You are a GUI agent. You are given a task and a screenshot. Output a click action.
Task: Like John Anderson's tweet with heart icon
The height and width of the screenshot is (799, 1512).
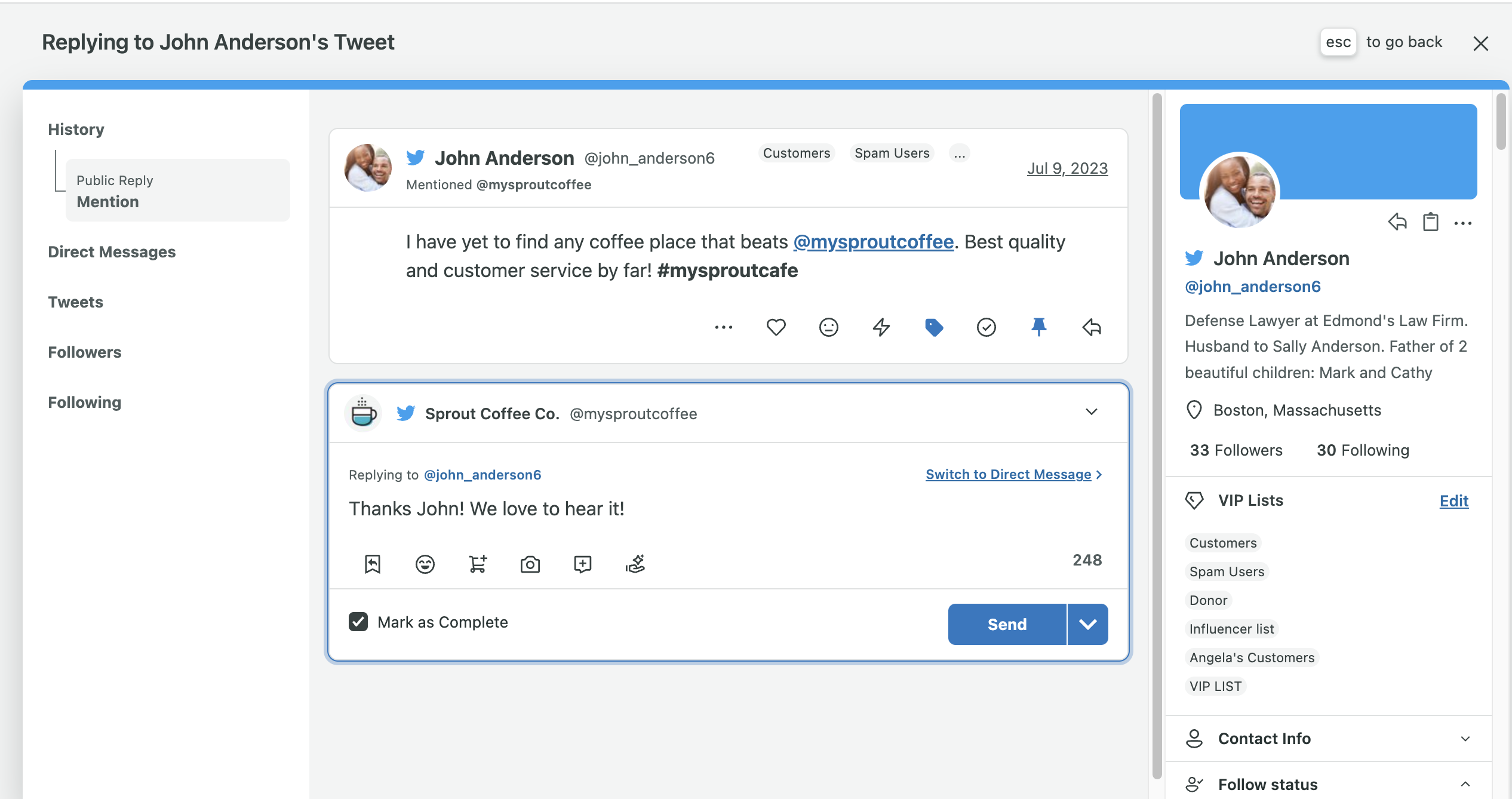pyautogui.click(x=776, y=327)
